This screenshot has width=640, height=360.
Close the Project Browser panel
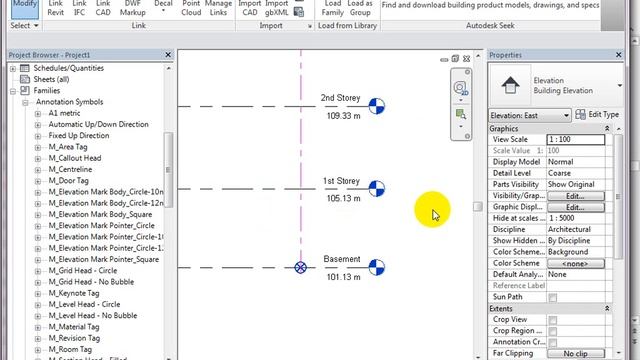point(168,55)
